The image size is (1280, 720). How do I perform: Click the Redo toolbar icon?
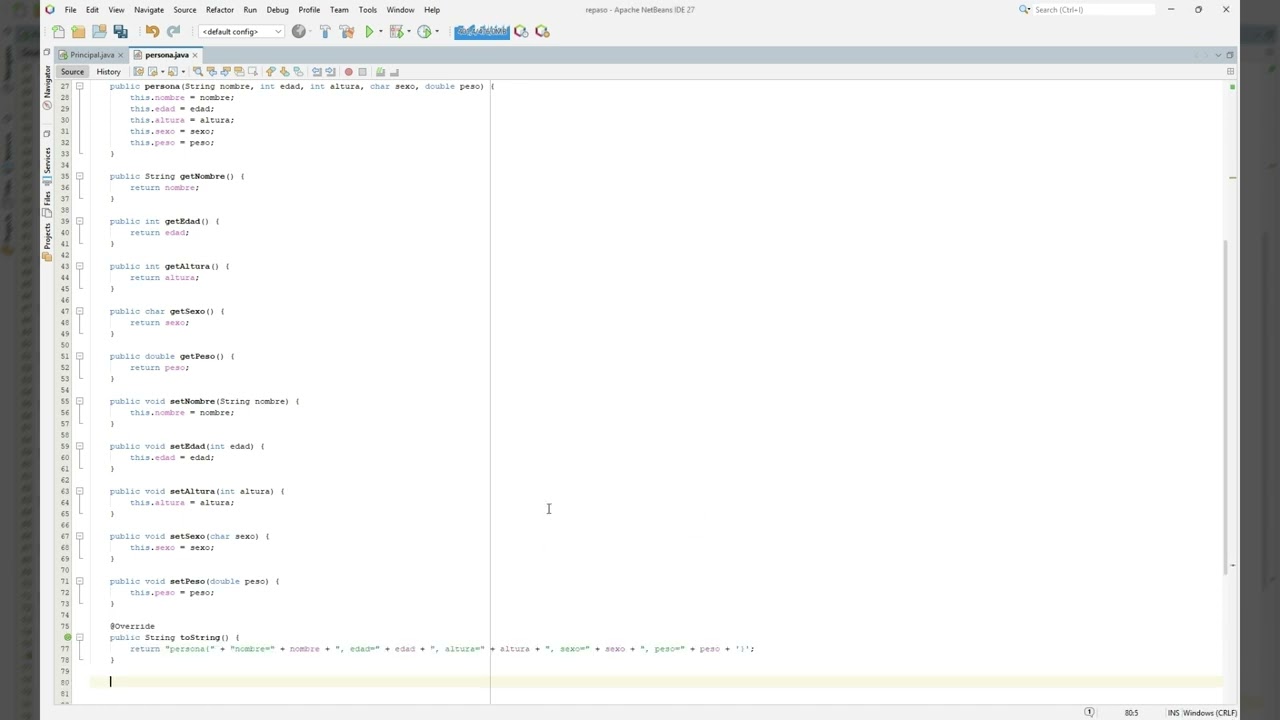tap(173, 31)
